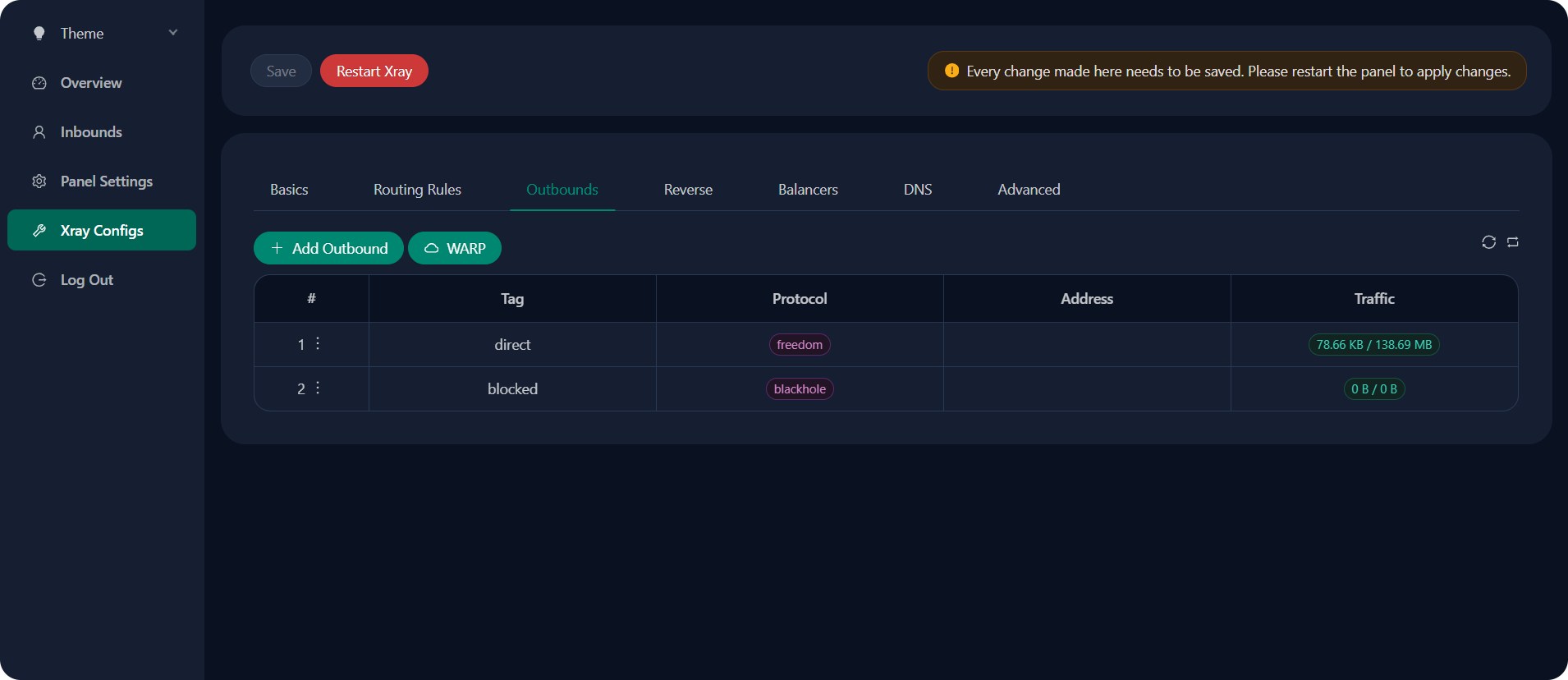Open the three-dot menu for the direct outbound

pyautogui.click(x=318, y=343)
